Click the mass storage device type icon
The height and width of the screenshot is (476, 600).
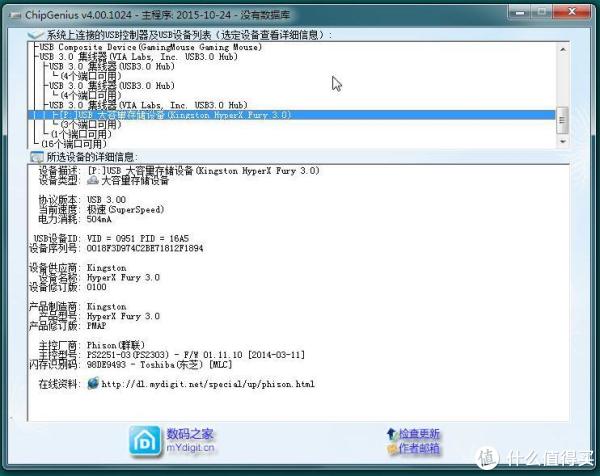[x=93, y=180]
